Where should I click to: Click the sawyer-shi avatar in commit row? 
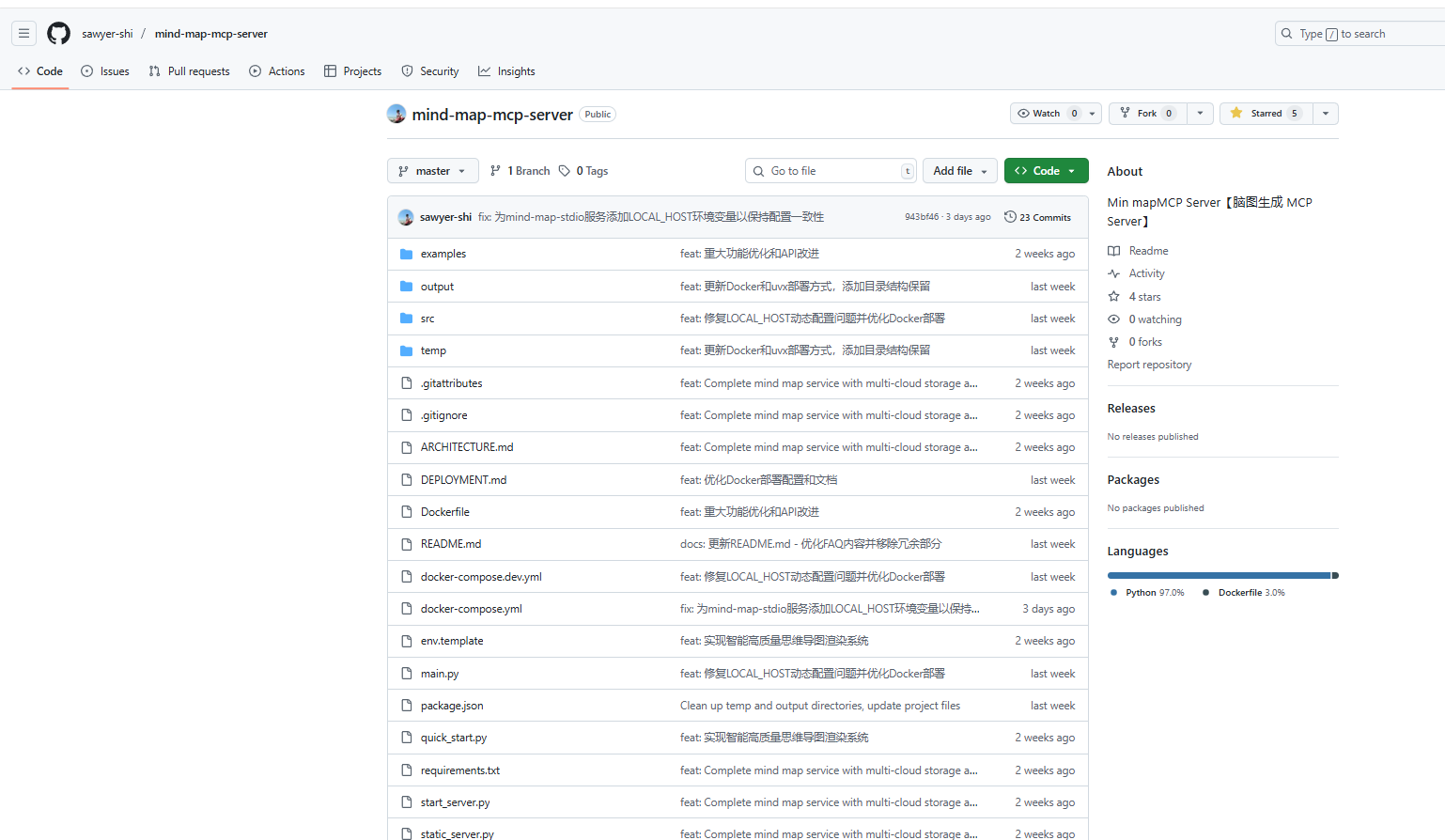click(406, 217)
